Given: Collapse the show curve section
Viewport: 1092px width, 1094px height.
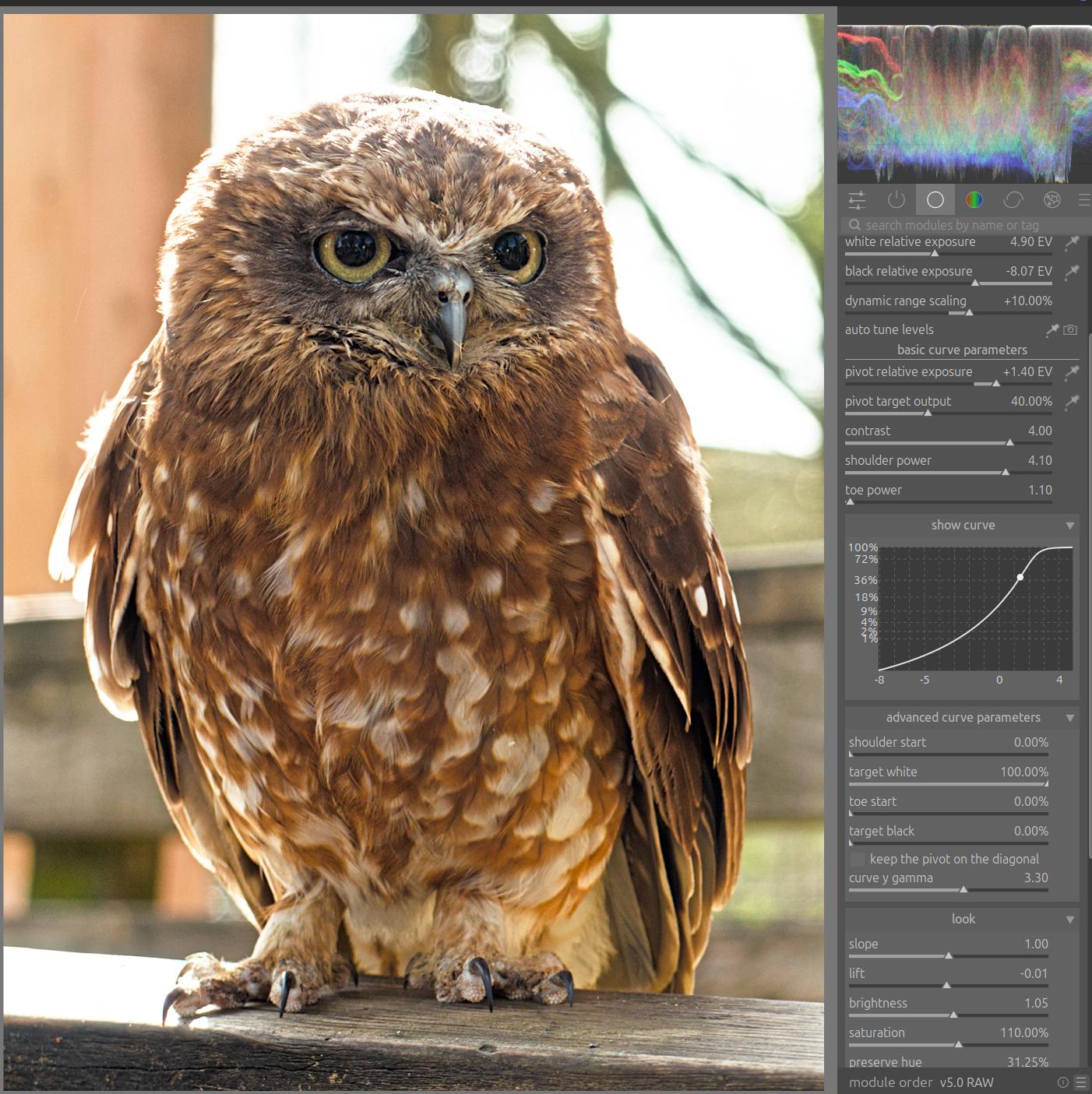Looking at the screenshot, I should [1070, 526].
